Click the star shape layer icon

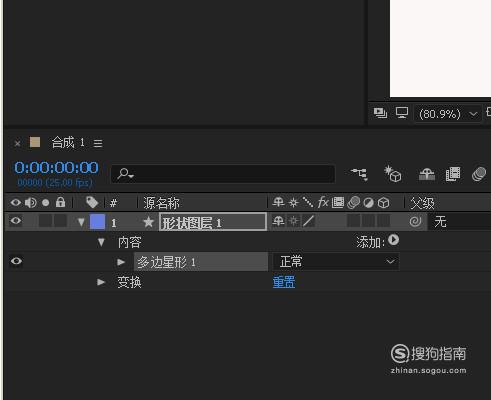[148, 222]
